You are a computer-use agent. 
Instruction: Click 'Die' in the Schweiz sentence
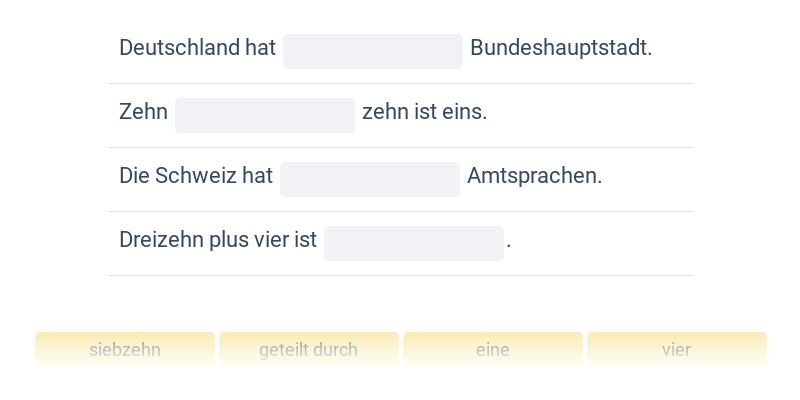point(133,176)
